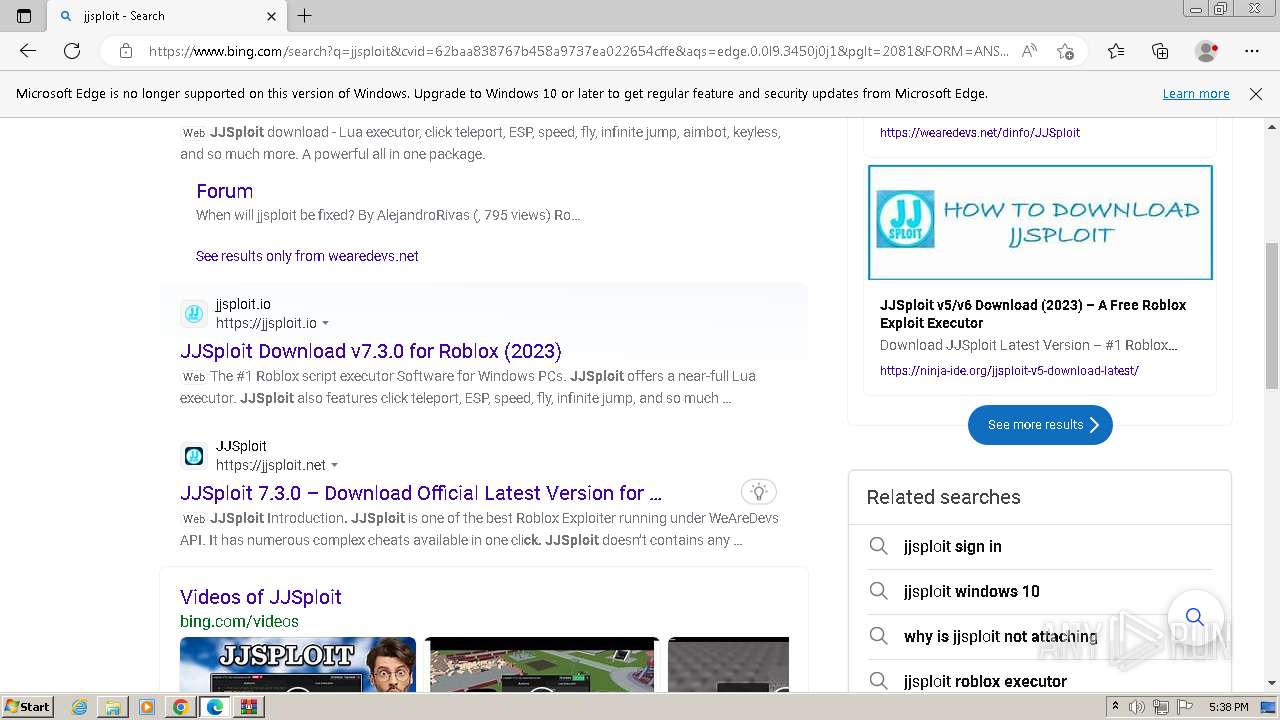Switch to Microsoft Edge taskbar icon

tap(214, 707)
